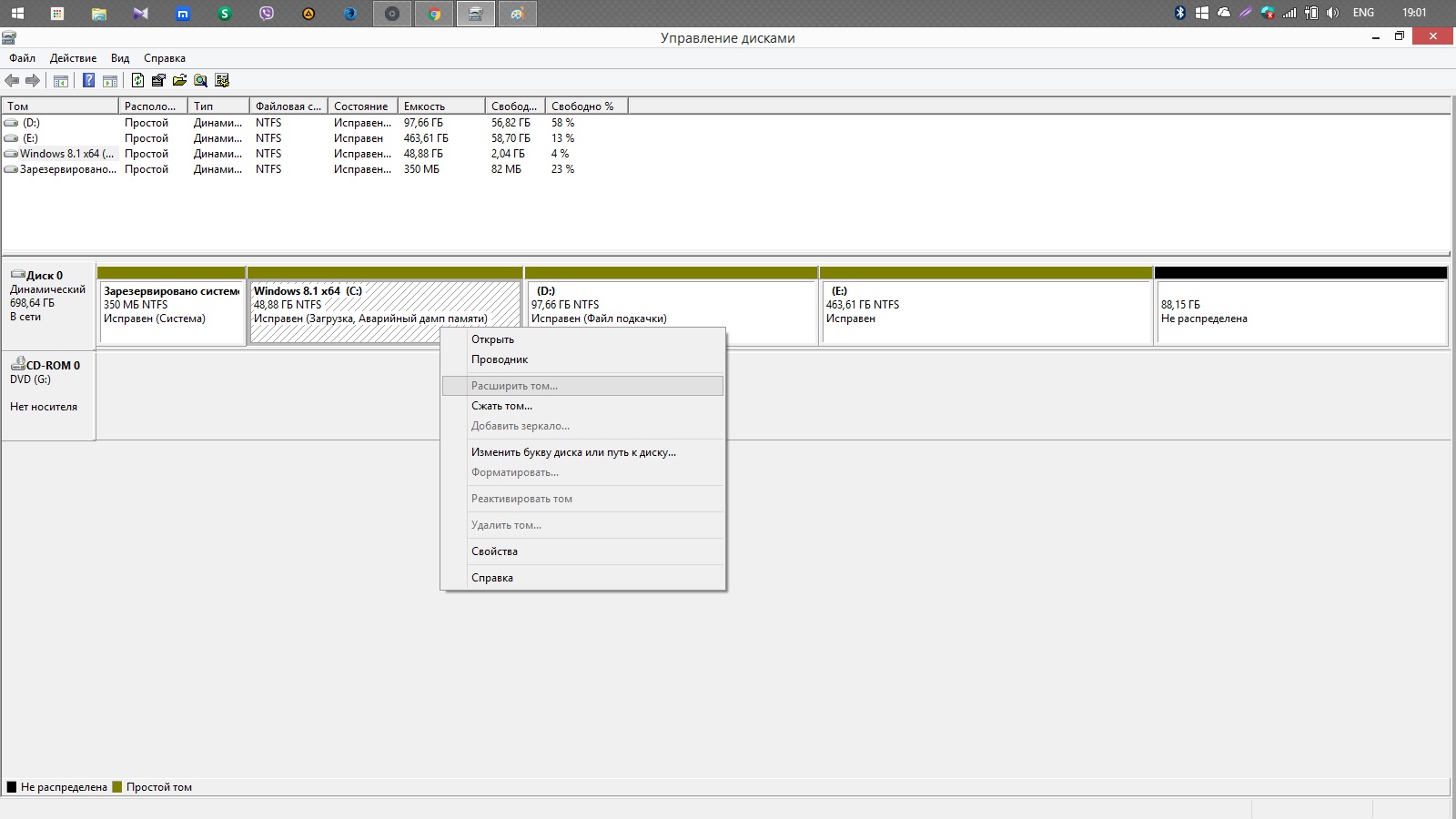Select Свойства in the context menu
1456x819 pixels.
(494, 551)
